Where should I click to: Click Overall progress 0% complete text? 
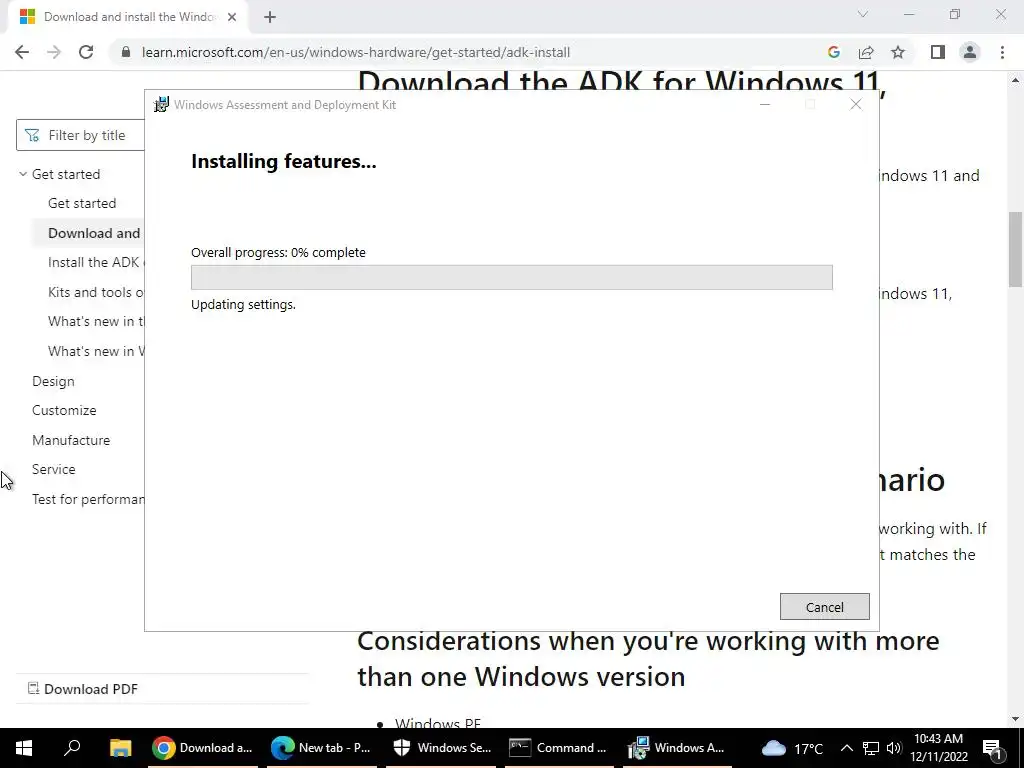pyautogui.click(x=278, y=253)
